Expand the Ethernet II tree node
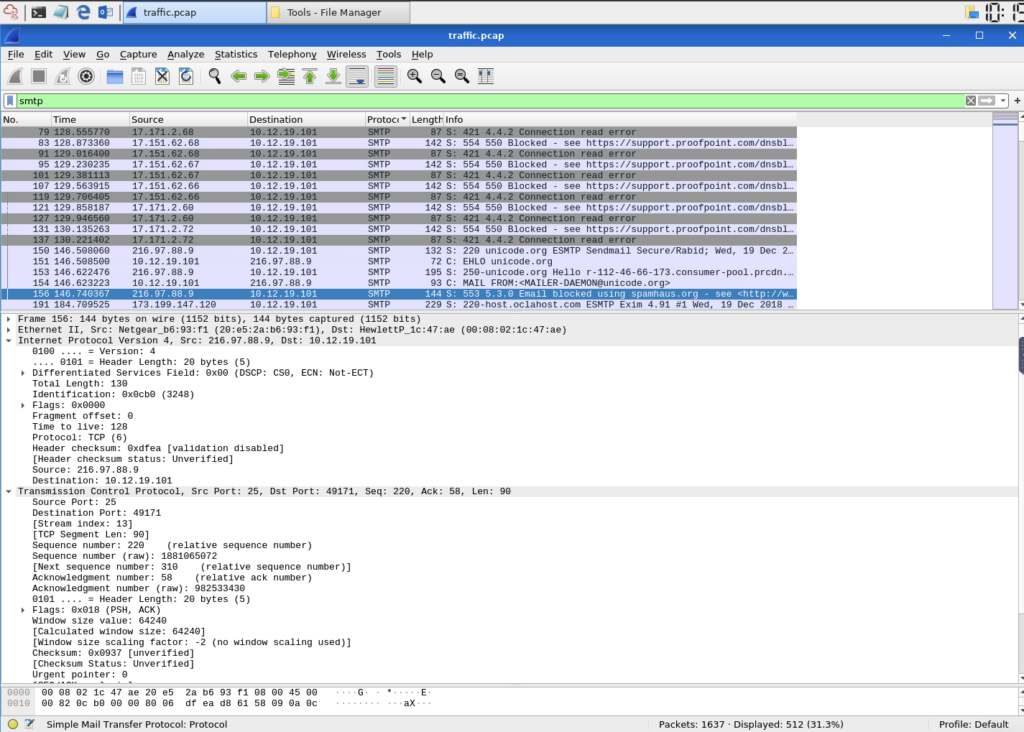 point(8,330)
